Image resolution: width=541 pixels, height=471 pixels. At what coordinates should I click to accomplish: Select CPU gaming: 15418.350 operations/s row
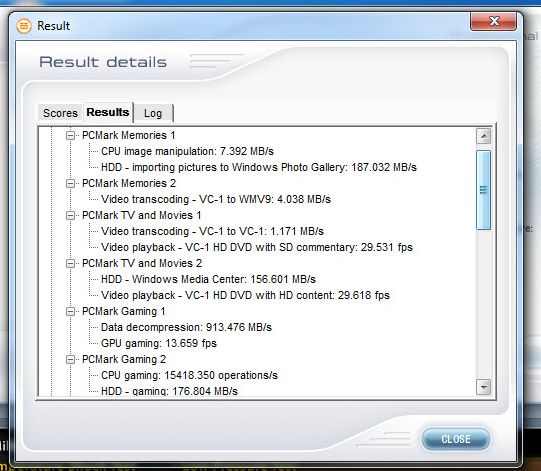189,375
